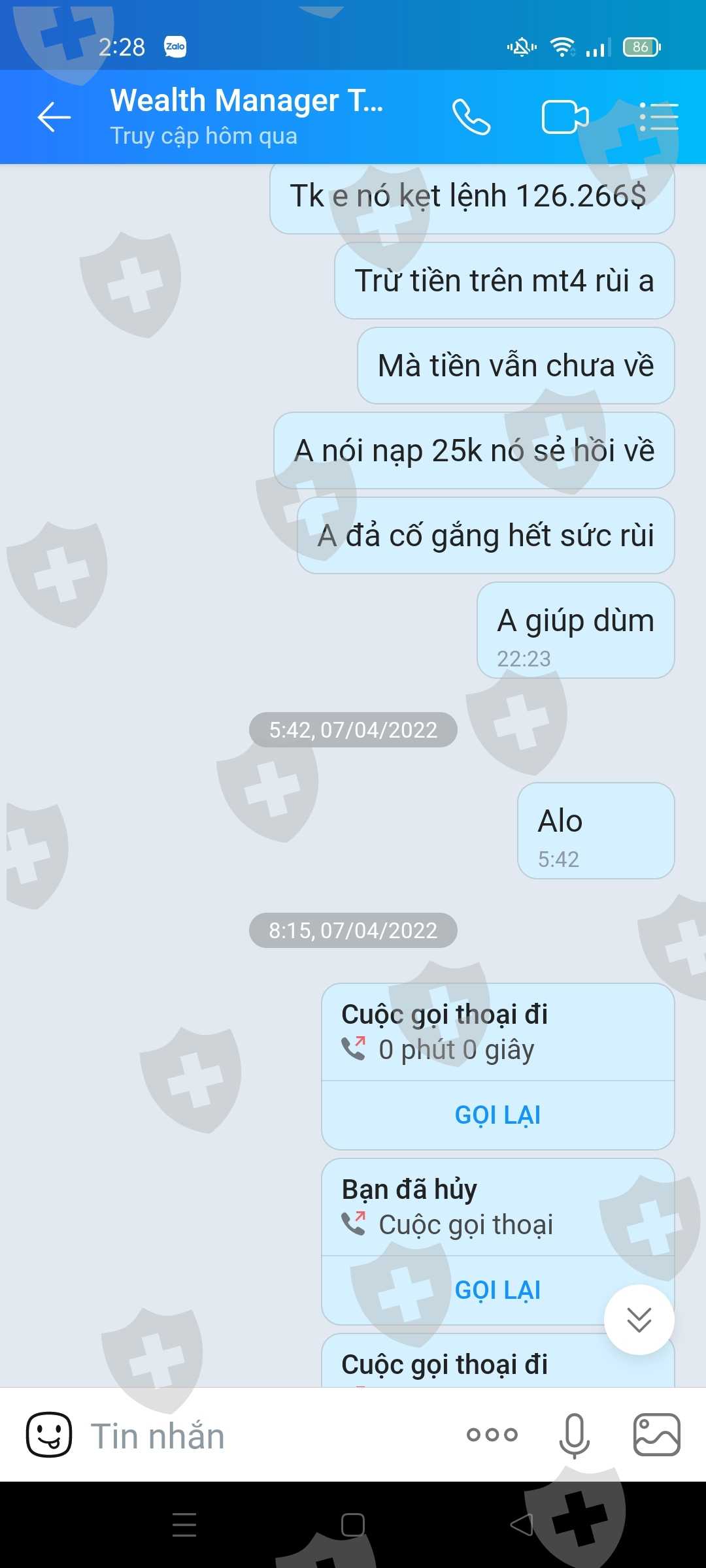Viewport: 706px width, 1568px height.
Task: Open the image gallery picker
Action: coord(657,1435)
